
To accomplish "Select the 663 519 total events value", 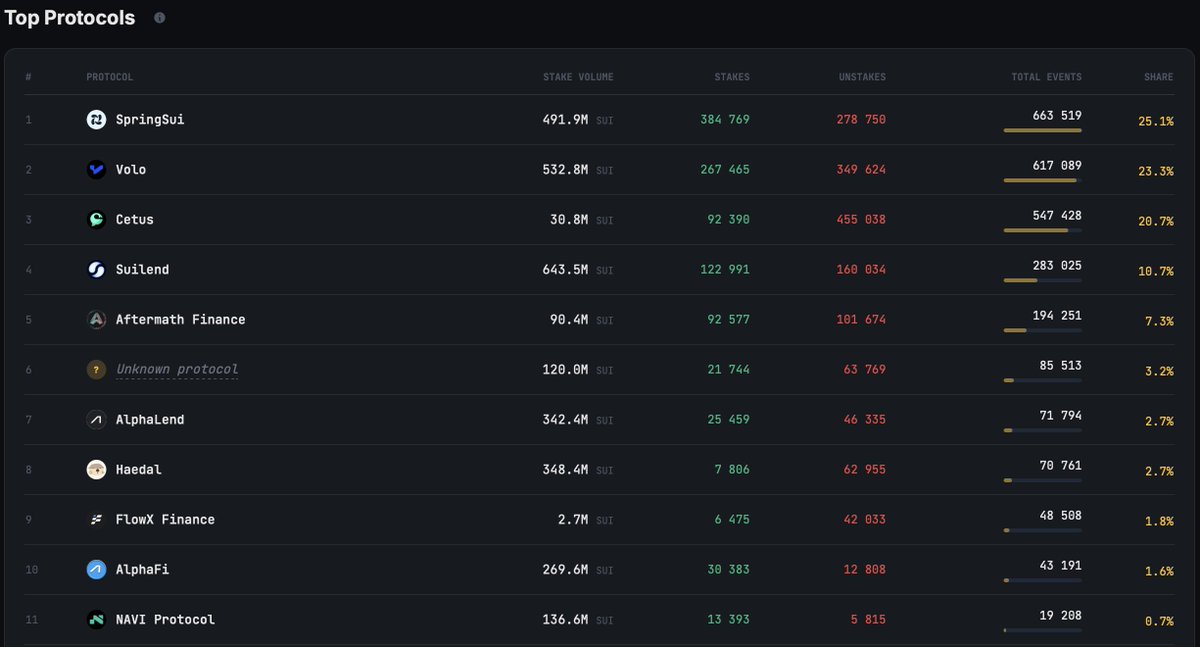I will (x=1057, y=116).
